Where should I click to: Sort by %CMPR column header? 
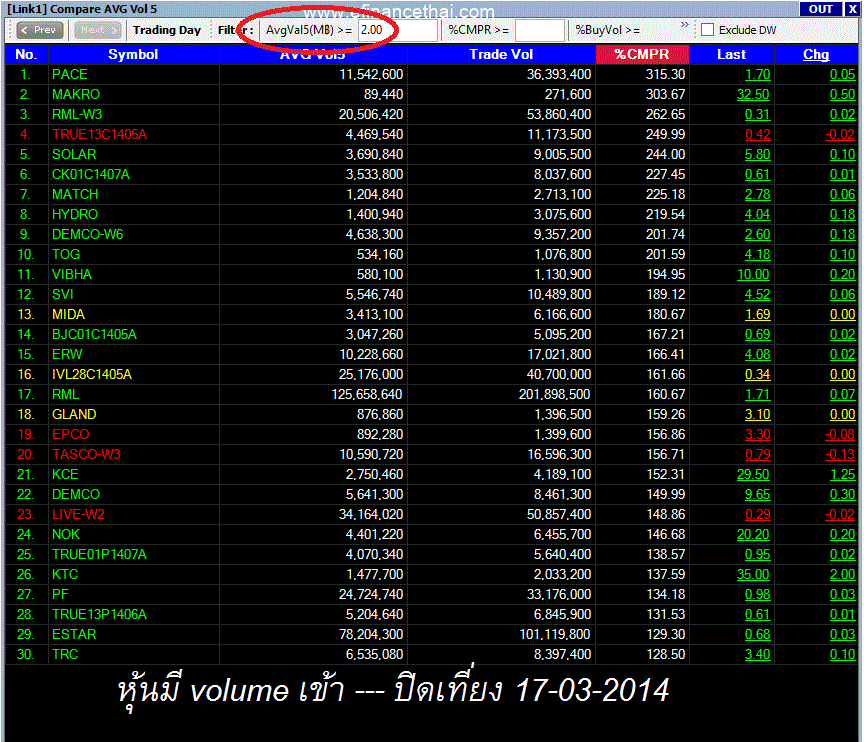(x=642, y=55)
